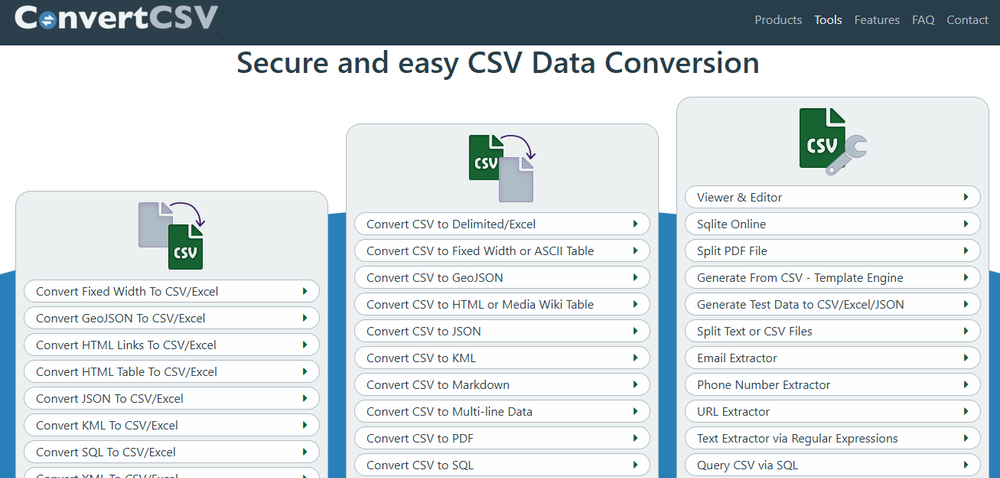
Task: Open the Sqlite Online tool
Action: coord(832,224)
